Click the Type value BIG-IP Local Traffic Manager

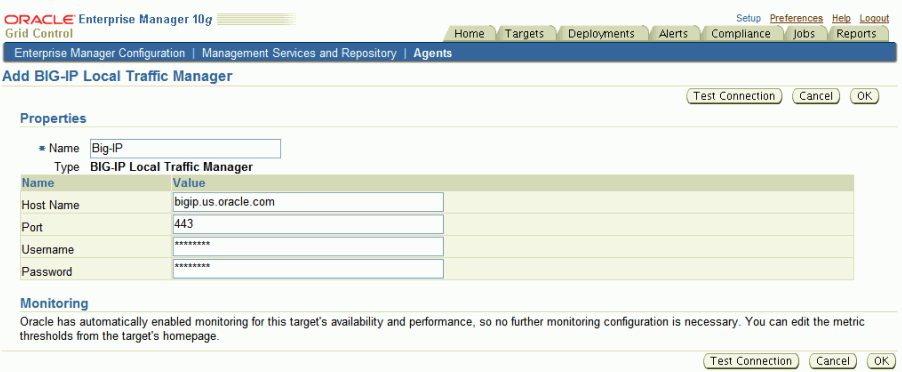click(x=171, y=167)
